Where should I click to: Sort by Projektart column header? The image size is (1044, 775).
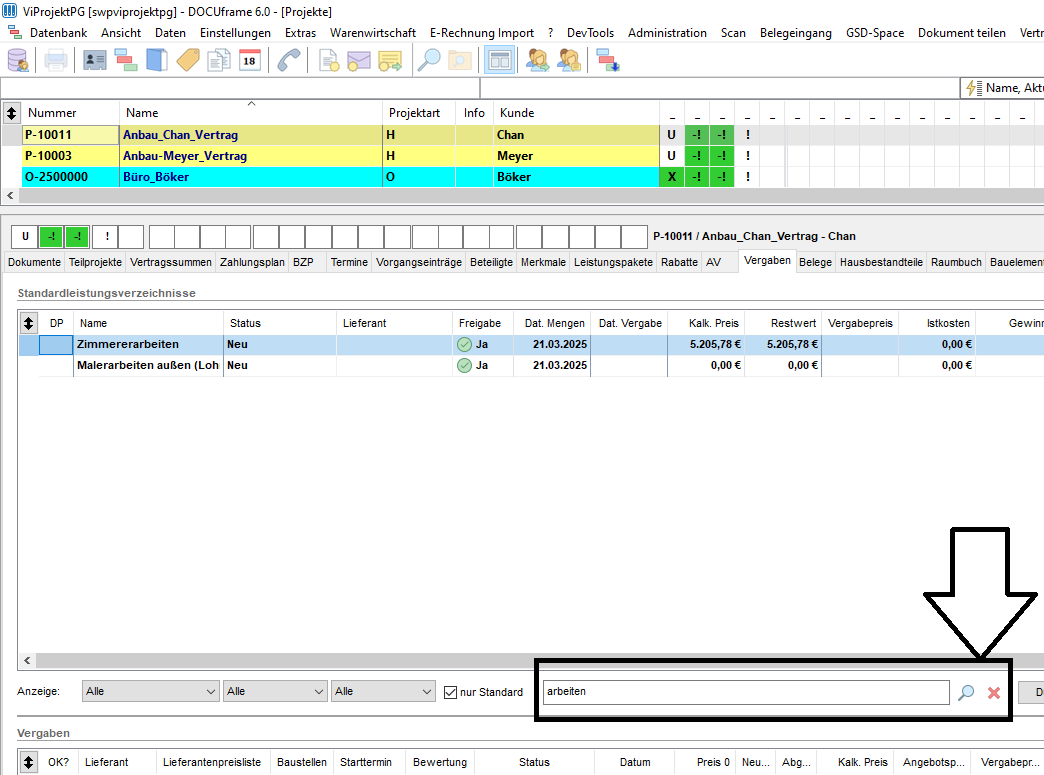419,113
